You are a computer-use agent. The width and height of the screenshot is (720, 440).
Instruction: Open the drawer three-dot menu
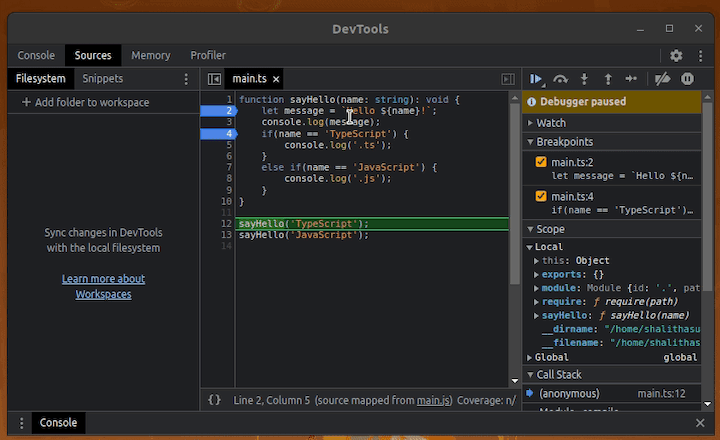[21, 423]
